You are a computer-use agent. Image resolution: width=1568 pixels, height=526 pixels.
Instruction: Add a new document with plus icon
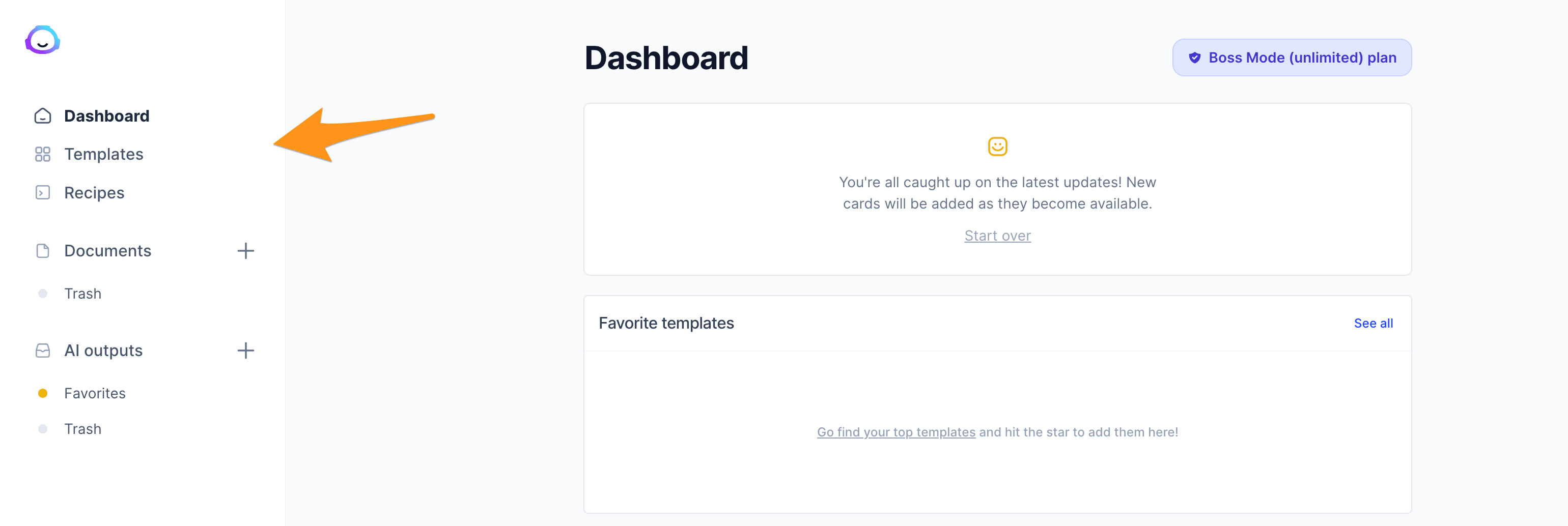click(245, 250)
